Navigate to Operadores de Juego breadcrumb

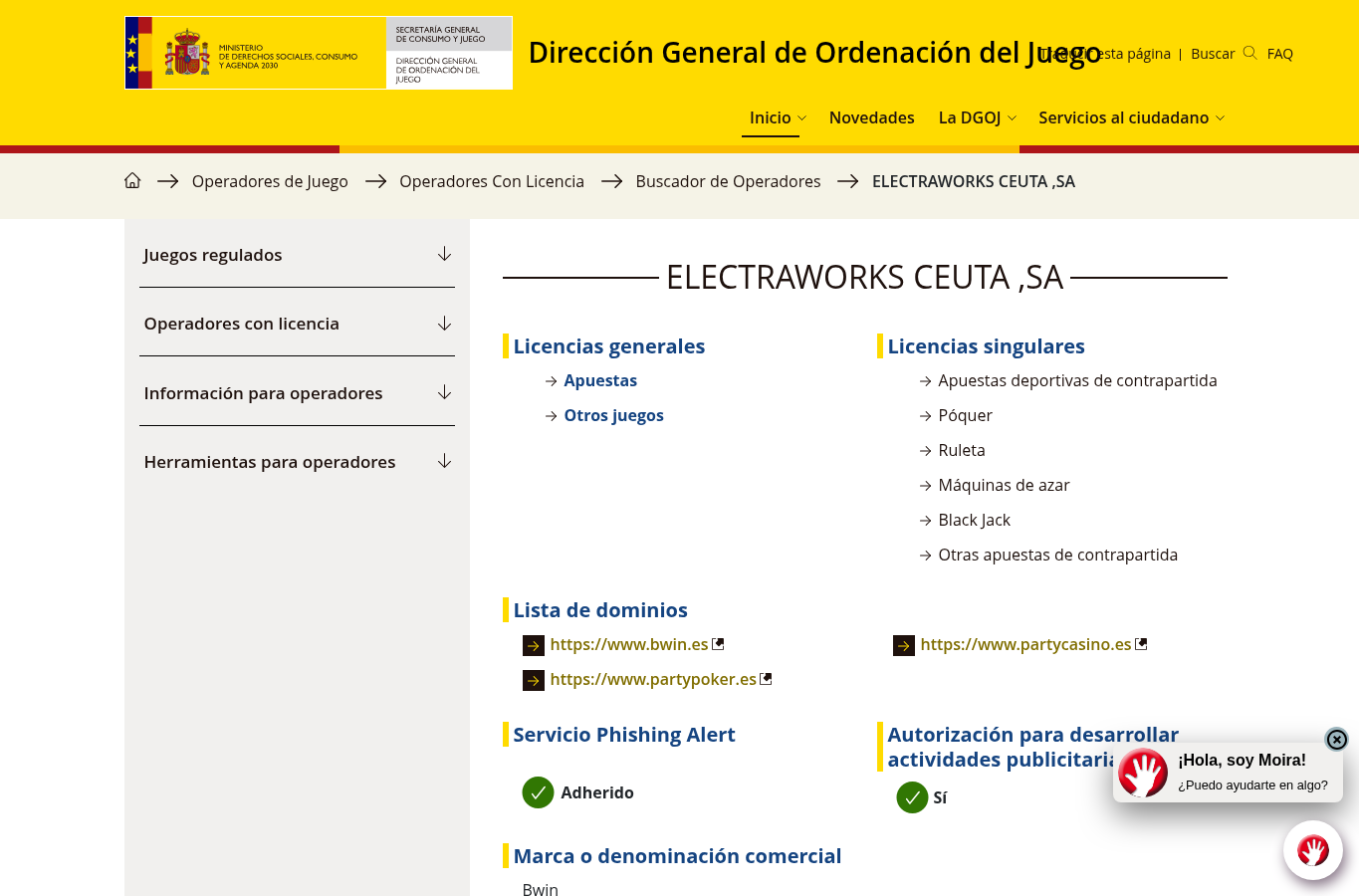[x=270, y=181]
